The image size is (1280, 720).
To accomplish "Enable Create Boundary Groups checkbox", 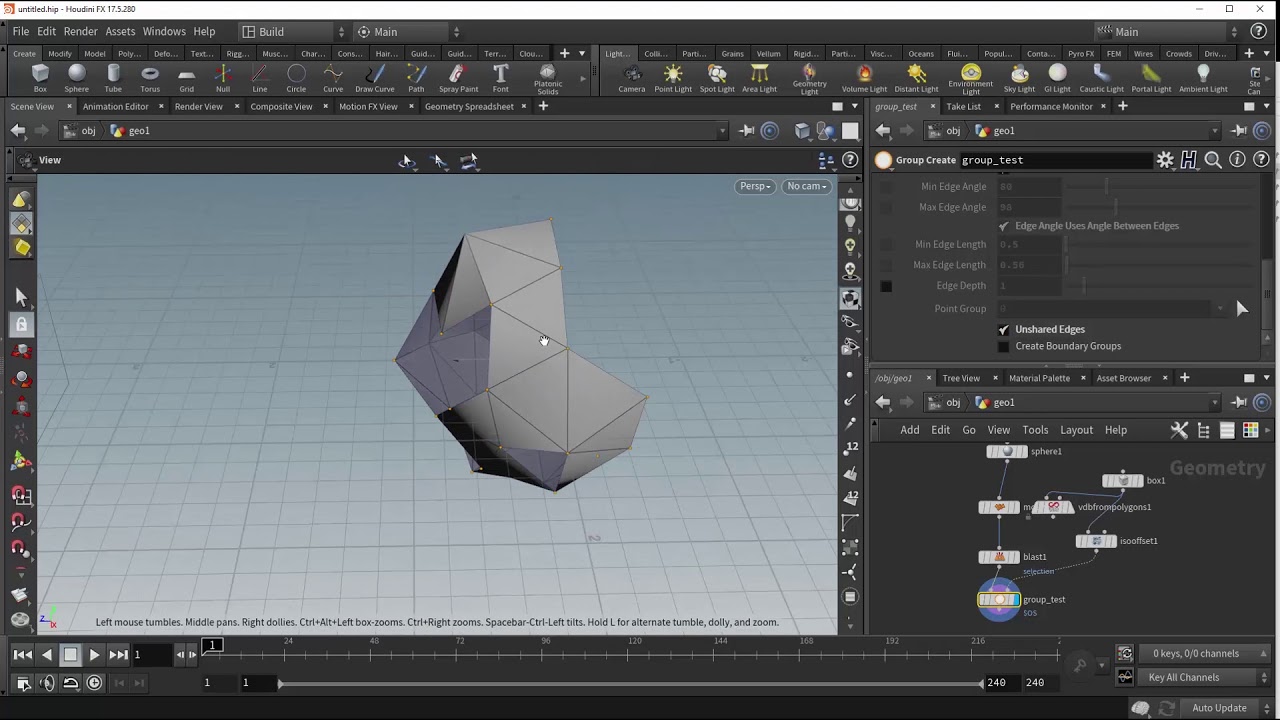I will pyautogui.click(x=1003, y=346).
